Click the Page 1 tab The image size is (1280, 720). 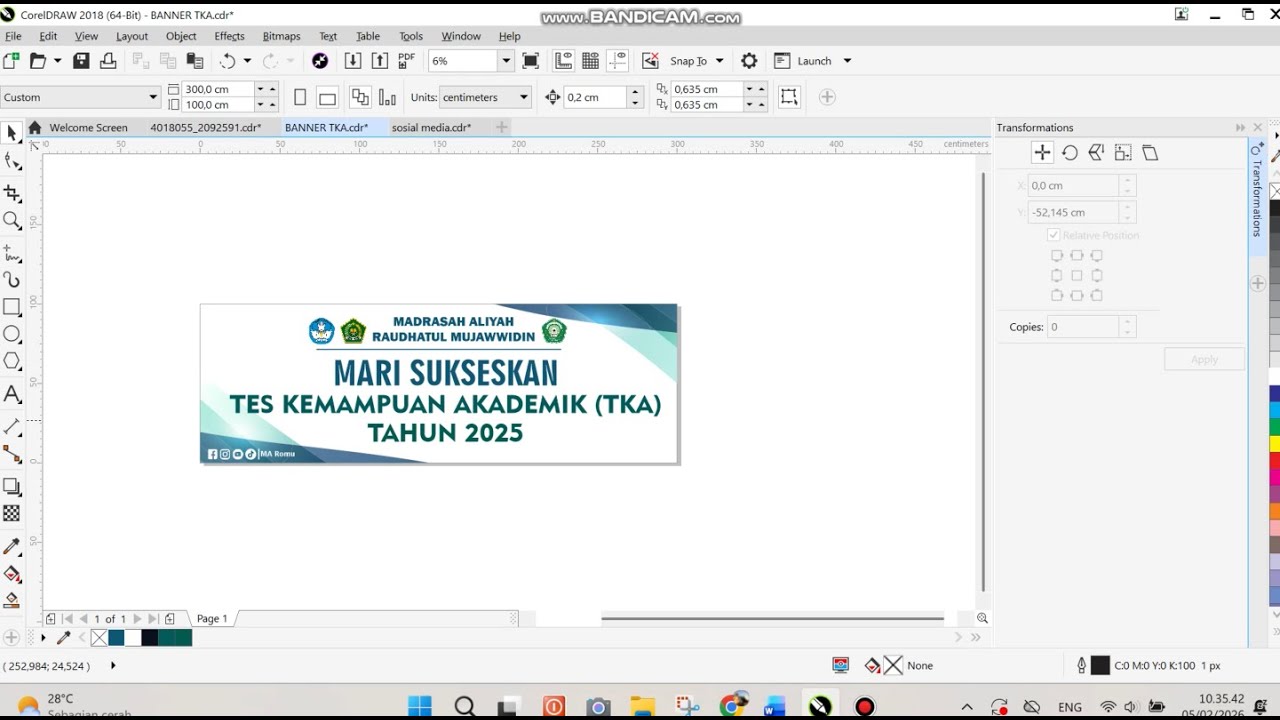212,618
